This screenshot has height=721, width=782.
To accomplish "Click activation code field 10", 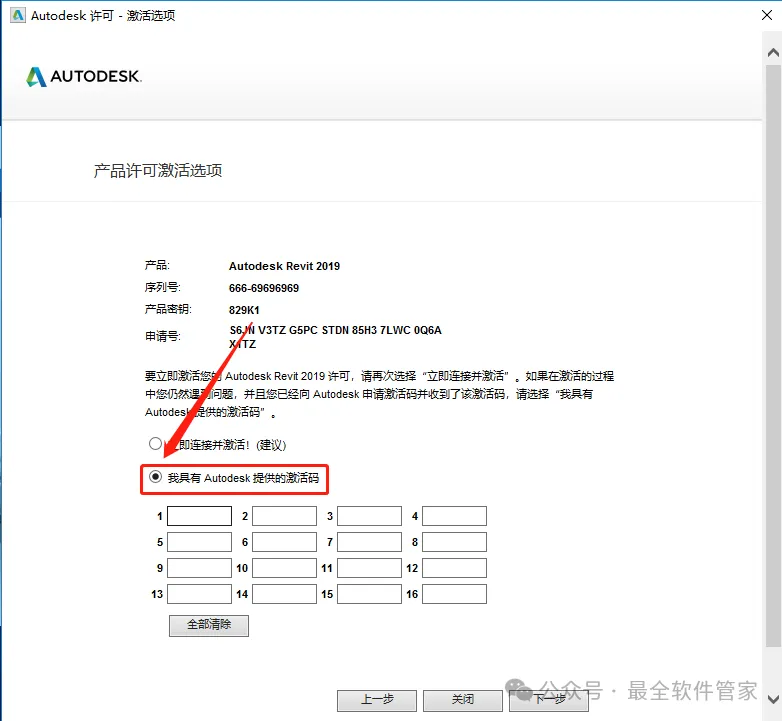I will click(284, 568).
